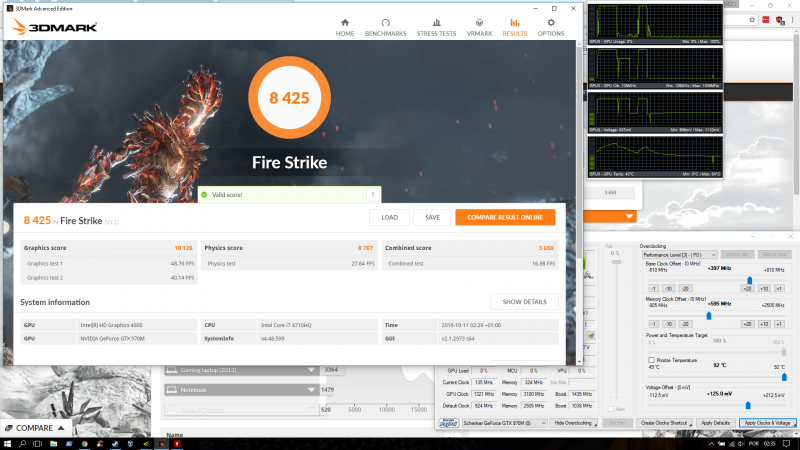
Task: Open the Home tab in 3DMark
Action: 345,28
